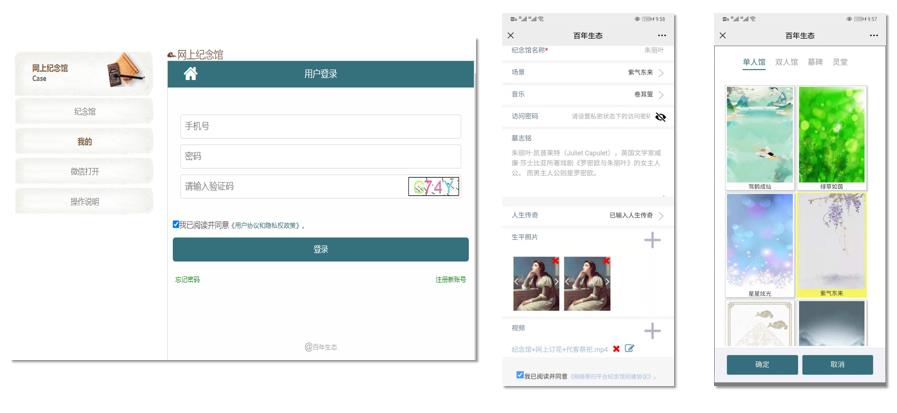Click the edit icon next to the mp4 file
This screenshot has width=897, height=413.
tap(630, 349)
